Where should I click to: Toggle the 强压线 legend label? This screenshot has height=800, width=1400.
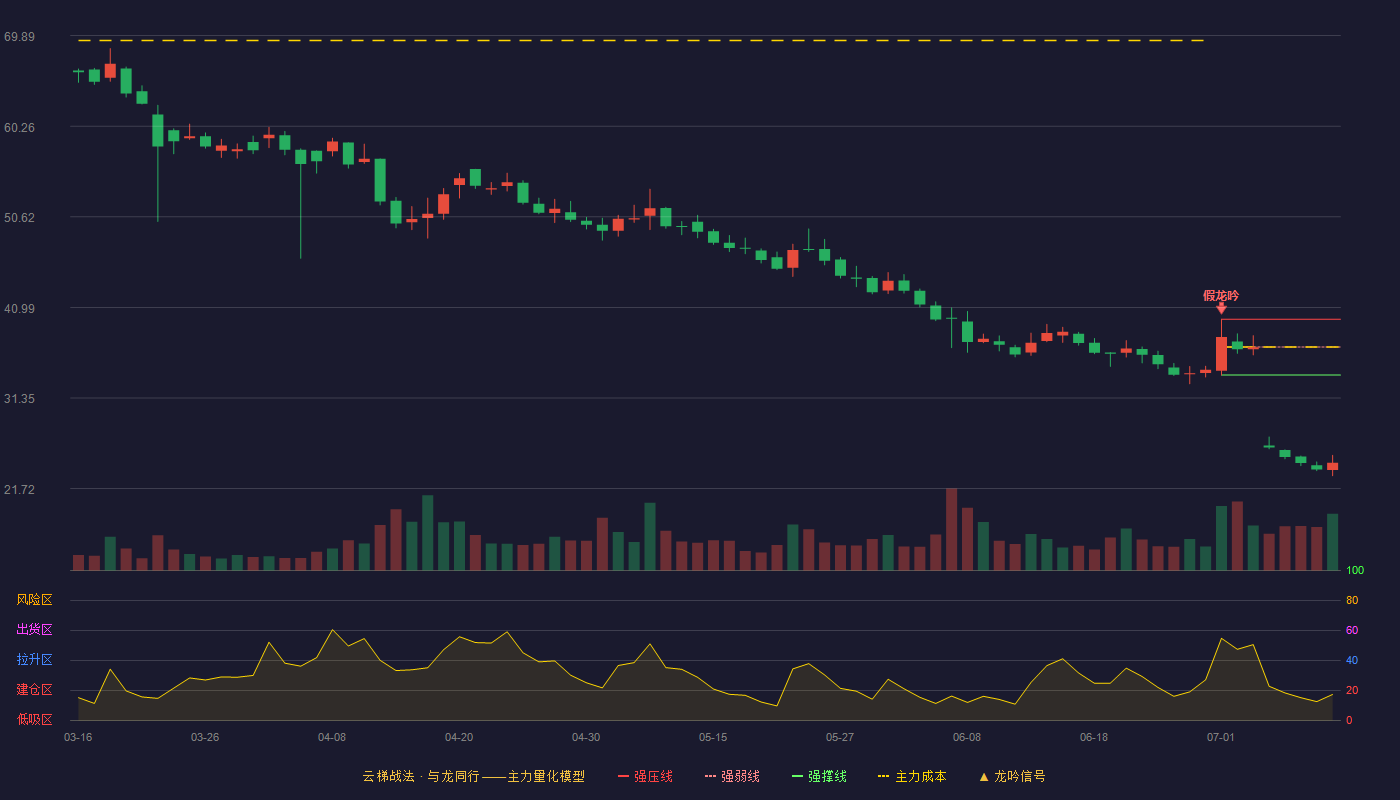pyautogui.click(x=653, y=776)
